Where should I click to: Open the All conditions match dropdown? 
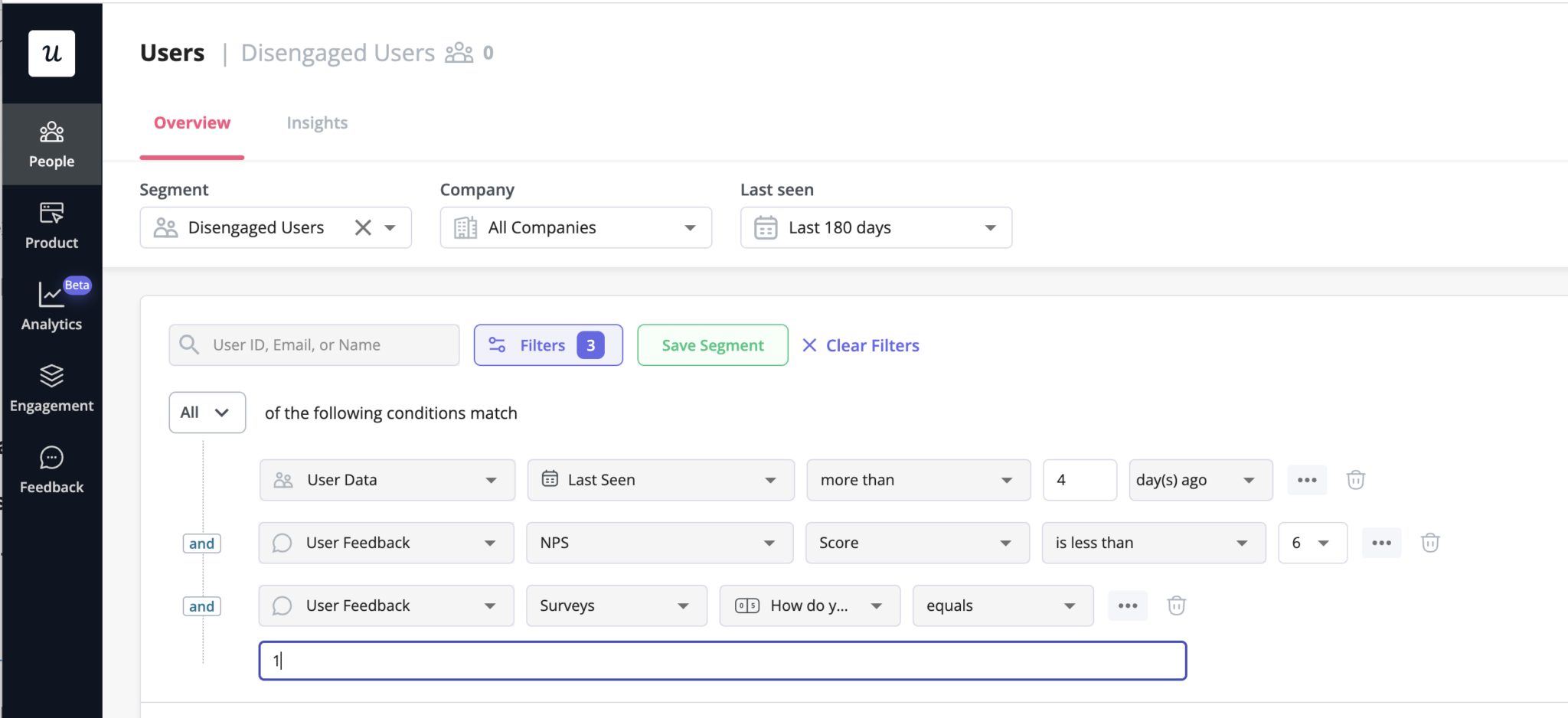pos(207,412)
